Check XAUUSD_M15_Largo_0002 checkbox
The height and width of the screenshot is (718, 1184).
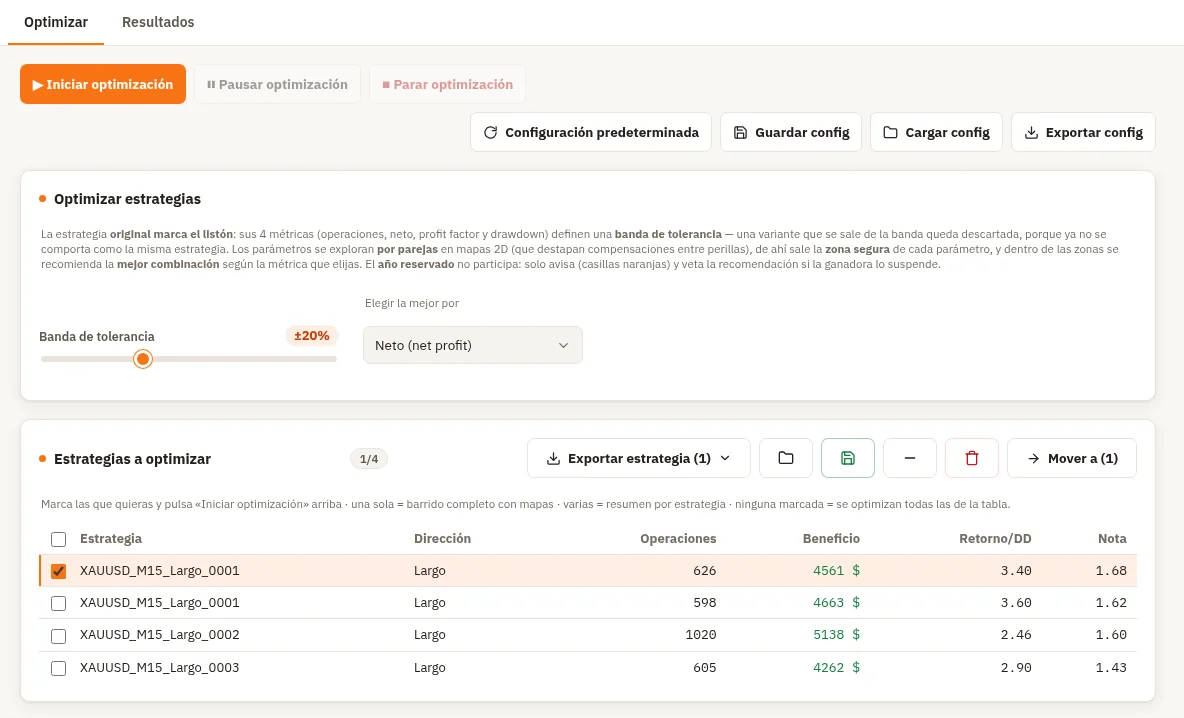58,636
